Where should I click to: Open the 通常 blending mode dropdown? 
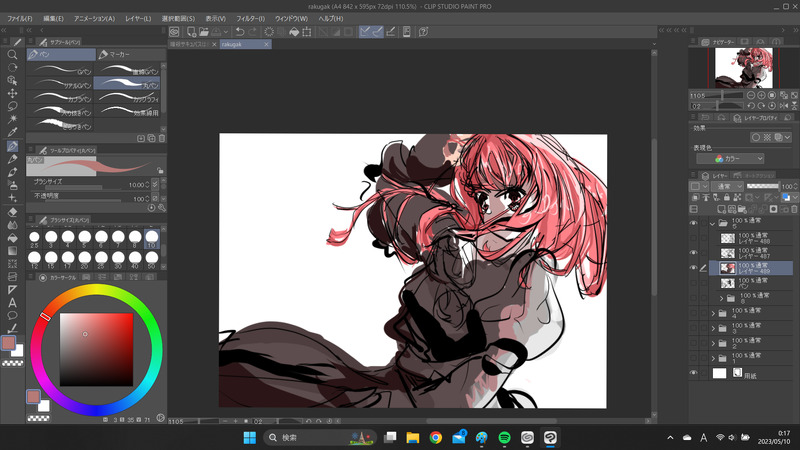[x=727, y=186]
